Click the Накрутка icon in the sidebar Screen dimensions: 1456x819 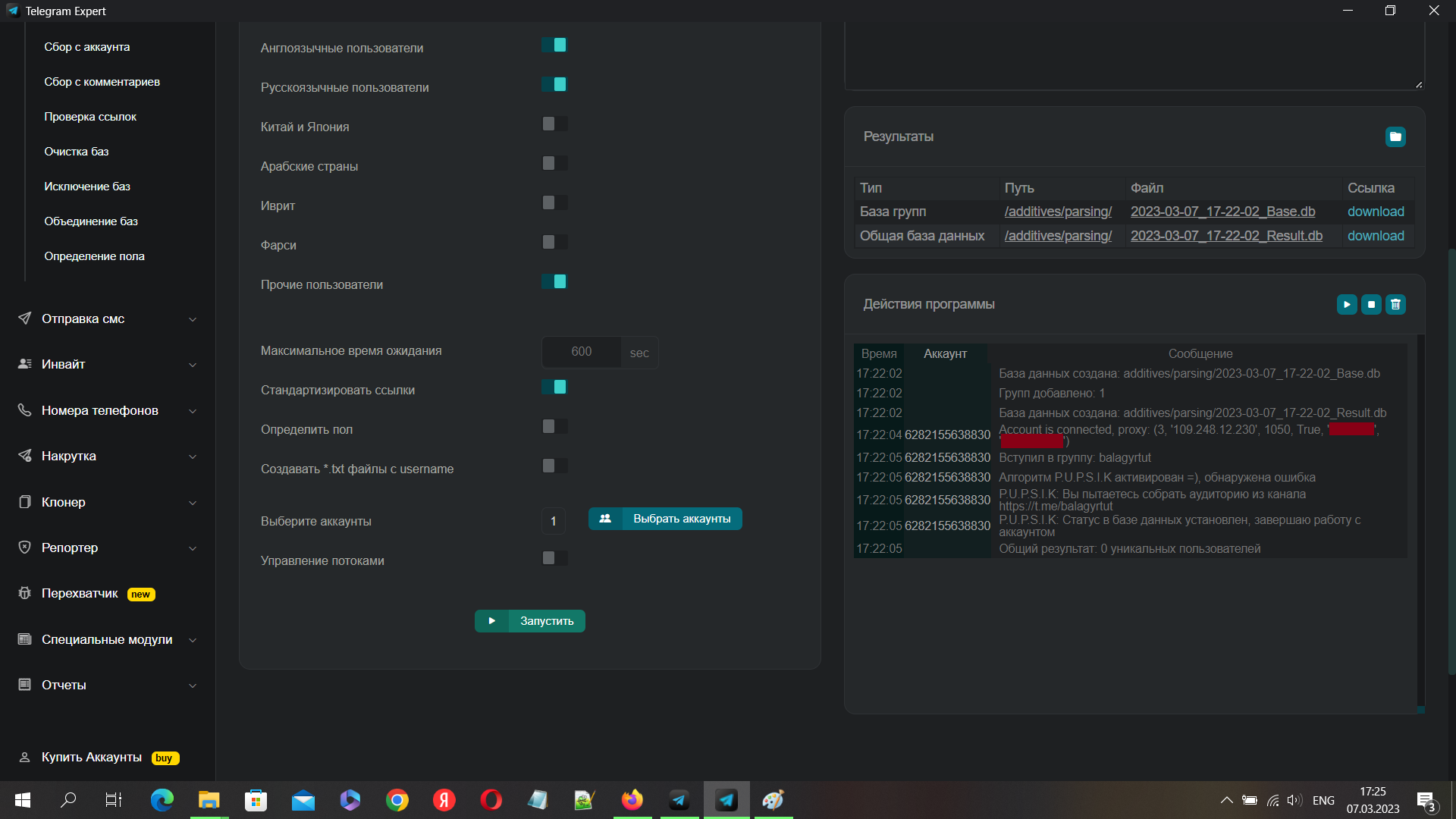tap(24, 456)
